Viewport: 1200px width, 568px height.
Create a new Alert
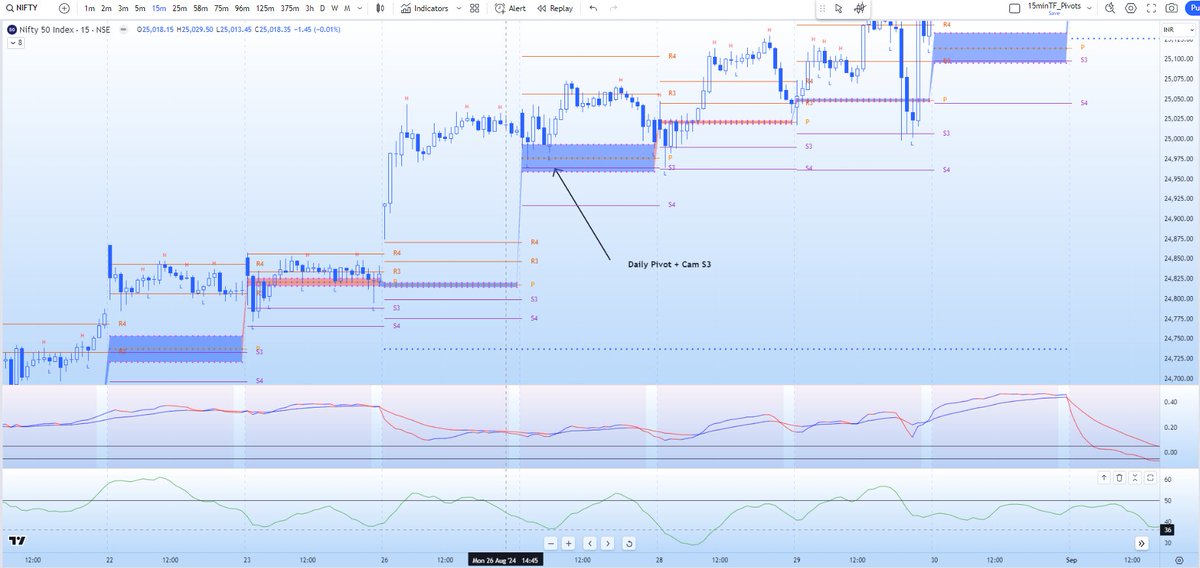click(511, 8)
